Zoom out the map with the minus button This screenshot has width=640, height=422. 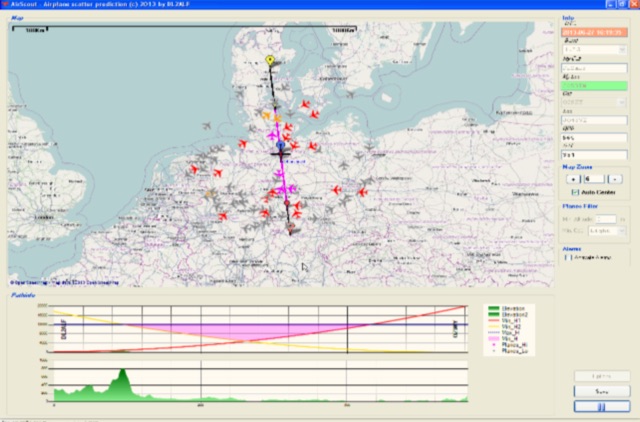(615, 179)
